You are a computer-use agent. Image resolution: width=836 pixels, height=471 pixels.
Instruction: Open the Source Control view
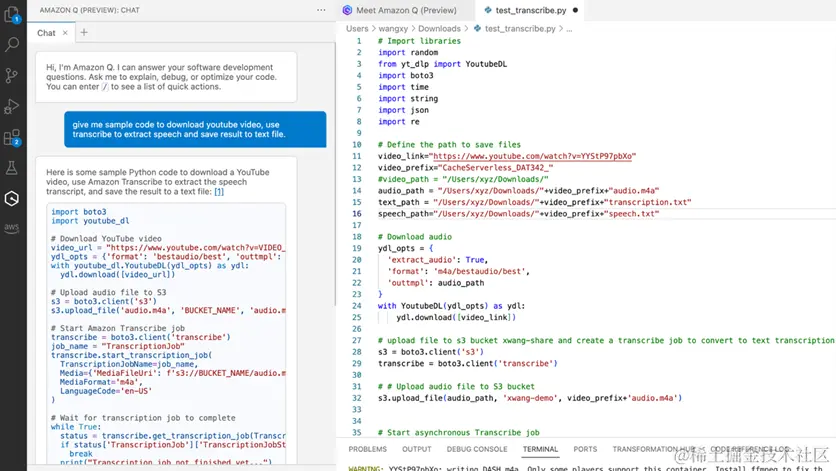click(x=12, y=76)
